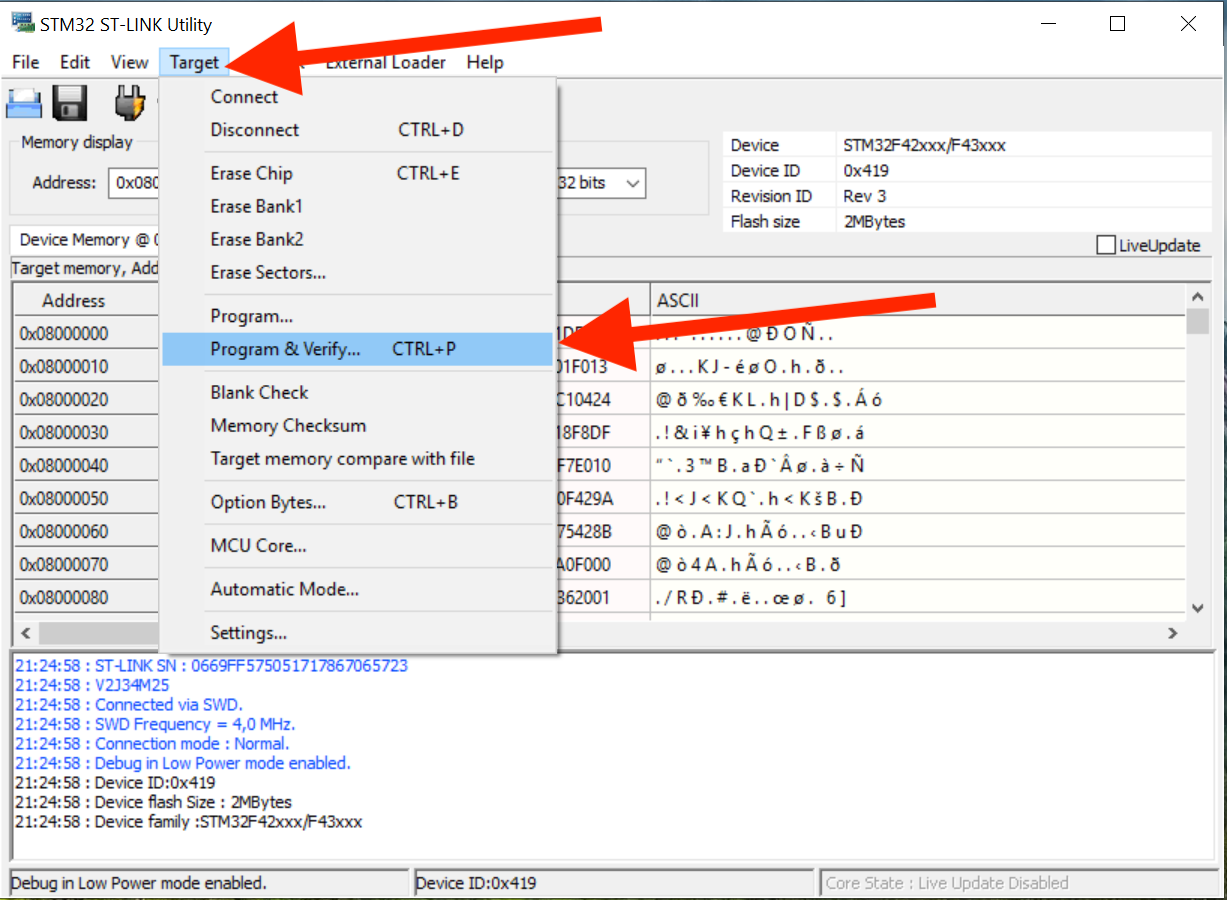Click the Connect to target plug icon
Screen dimensions: 1227x900
point(129,102)
